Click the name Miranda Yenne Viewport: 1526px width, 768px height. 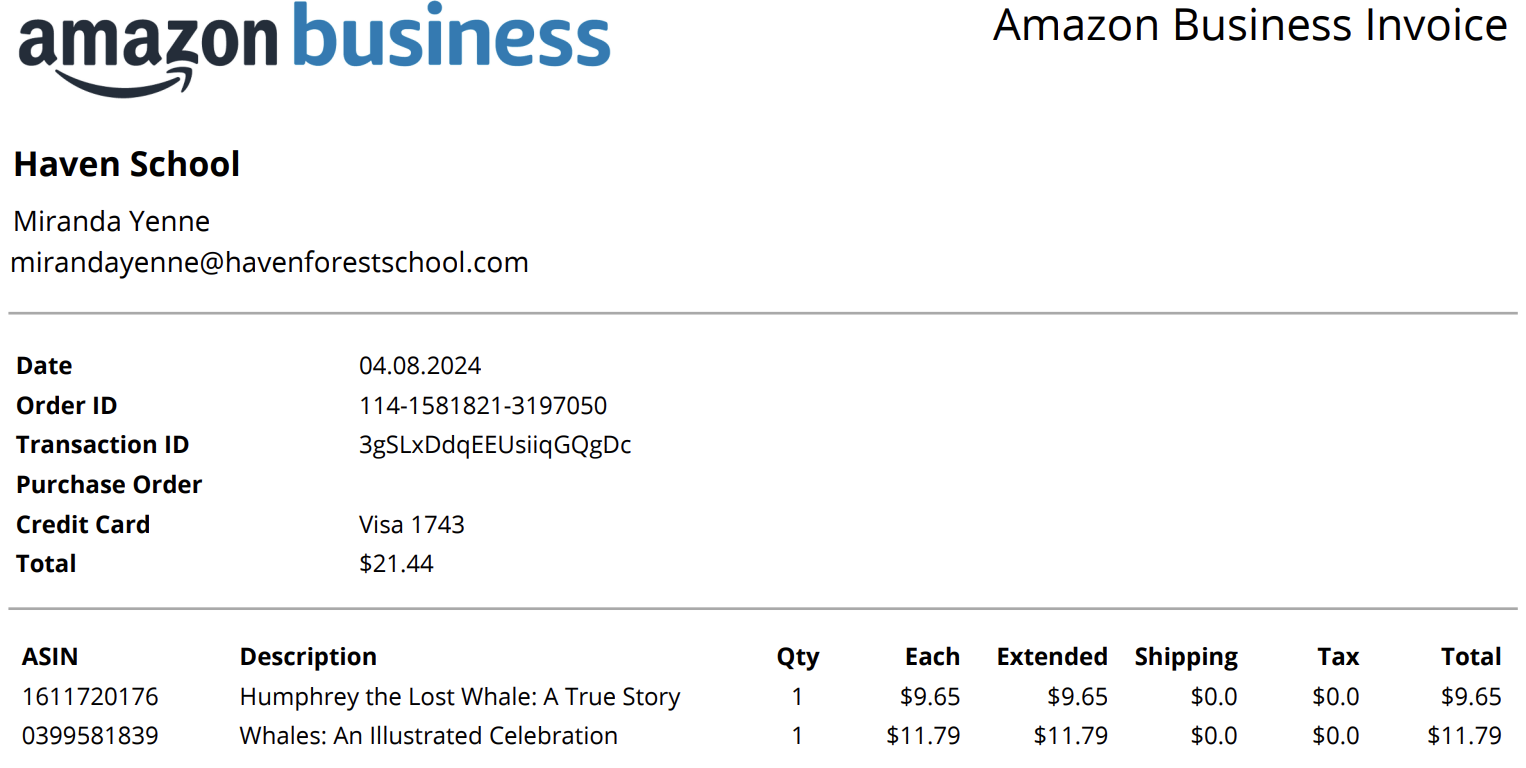[x=112, y=221]
